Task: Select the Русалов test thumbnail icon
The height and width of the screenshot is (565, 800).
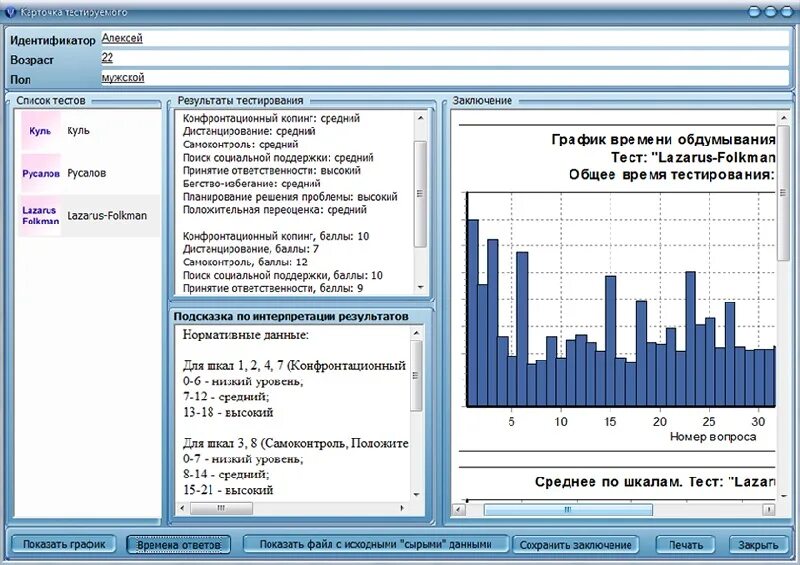Action: (x=41, y=173)
